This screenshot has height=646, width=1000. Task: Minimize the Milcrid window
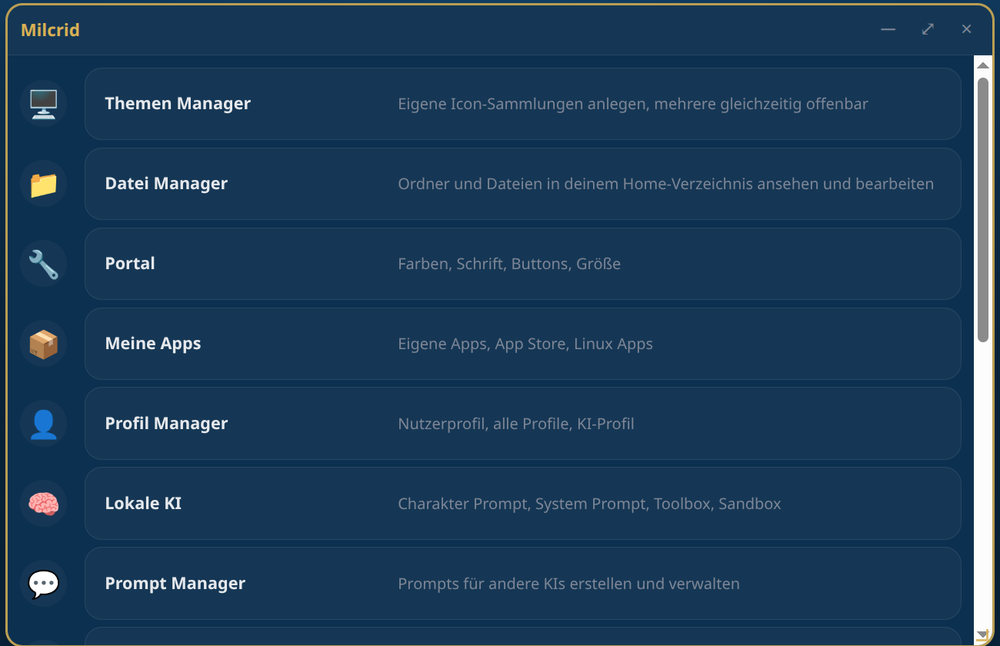[x=888, y=29]
